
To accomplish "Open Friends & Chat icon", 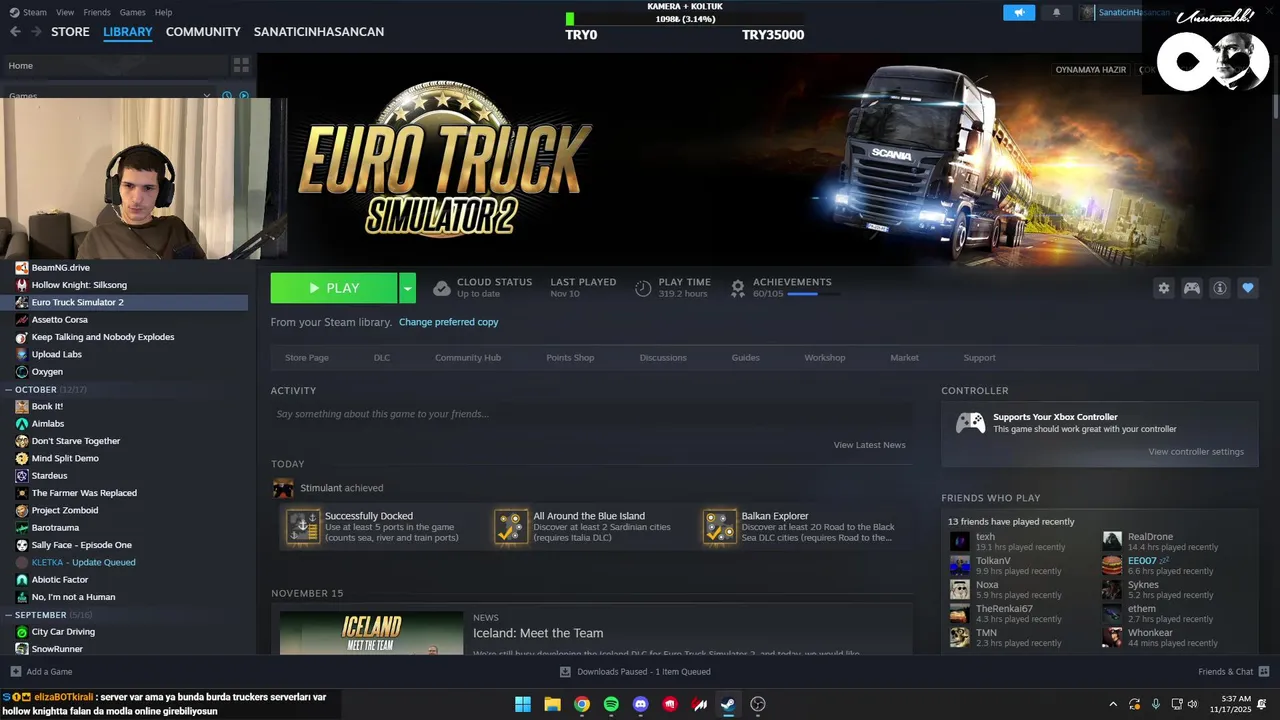I will pyautogui.click(x=1264, y=672).
